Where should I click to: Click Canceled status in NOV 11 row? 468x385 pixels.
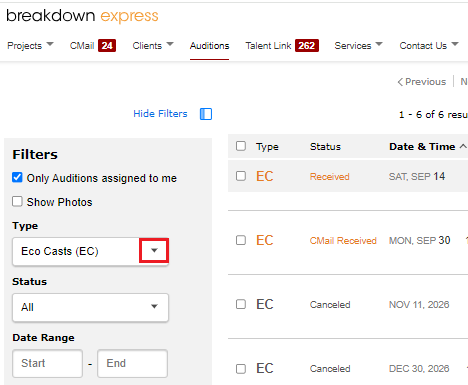point(330,305)
